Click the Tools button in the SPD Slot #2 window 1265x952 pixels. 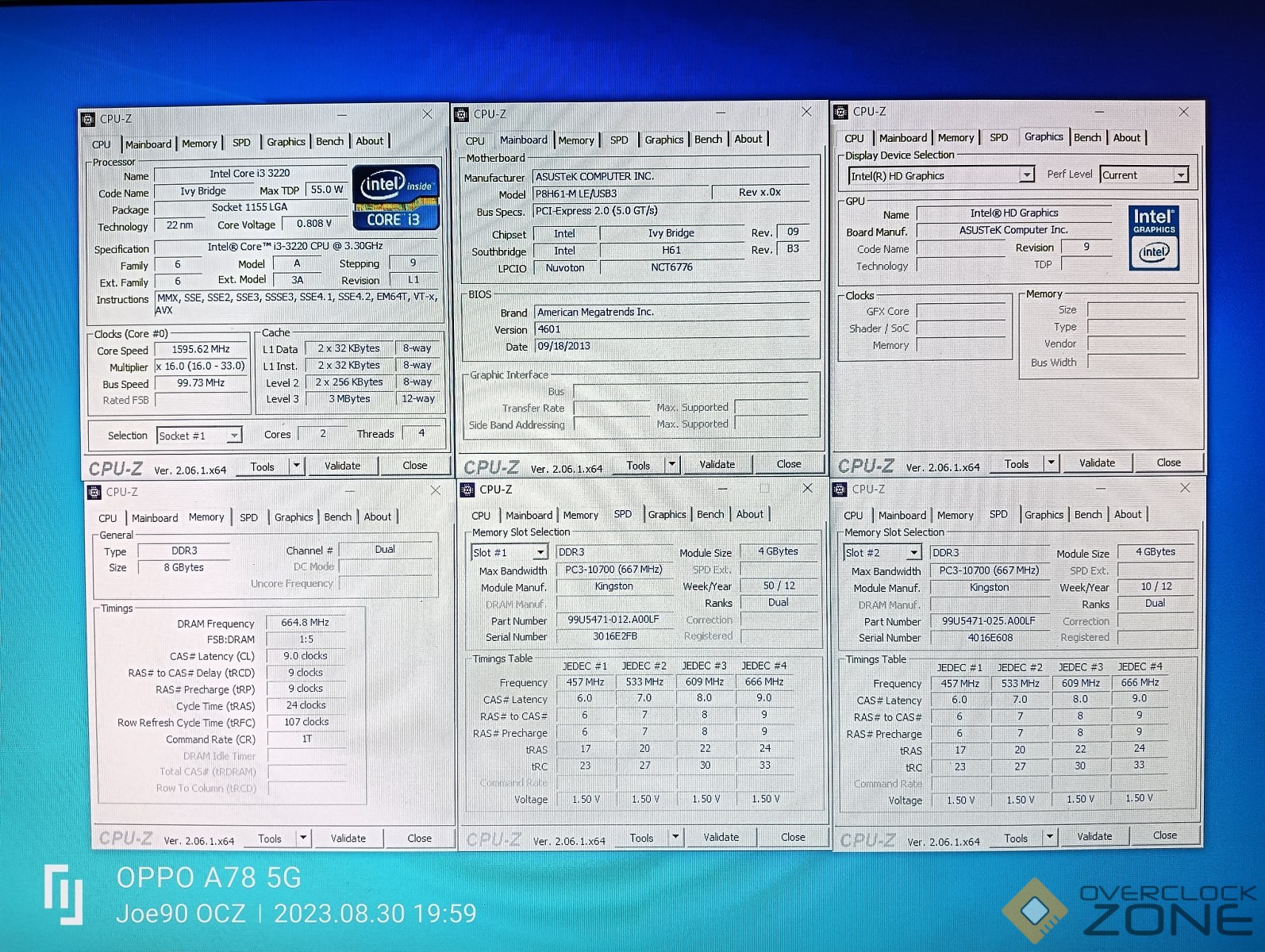pyautogui.click(x=1015, y=838)
